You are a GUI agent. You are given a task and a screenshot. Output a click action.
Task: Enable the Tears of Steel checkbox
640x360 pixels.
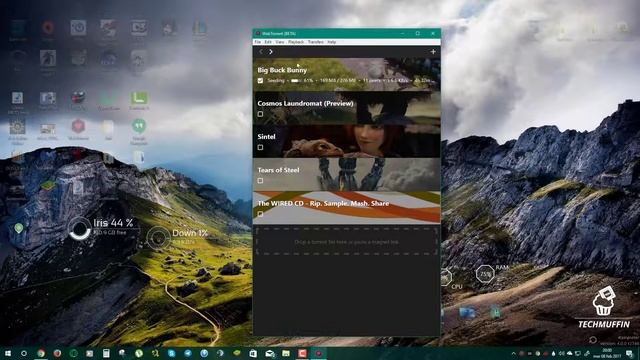[x=260, y=180]
